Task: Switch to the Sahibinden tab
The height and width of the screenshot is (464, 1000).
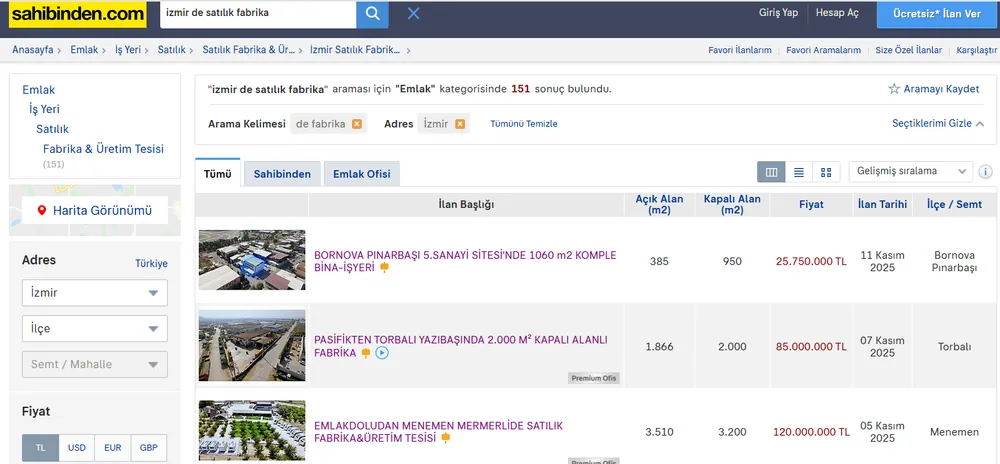Action: point(282,174)
